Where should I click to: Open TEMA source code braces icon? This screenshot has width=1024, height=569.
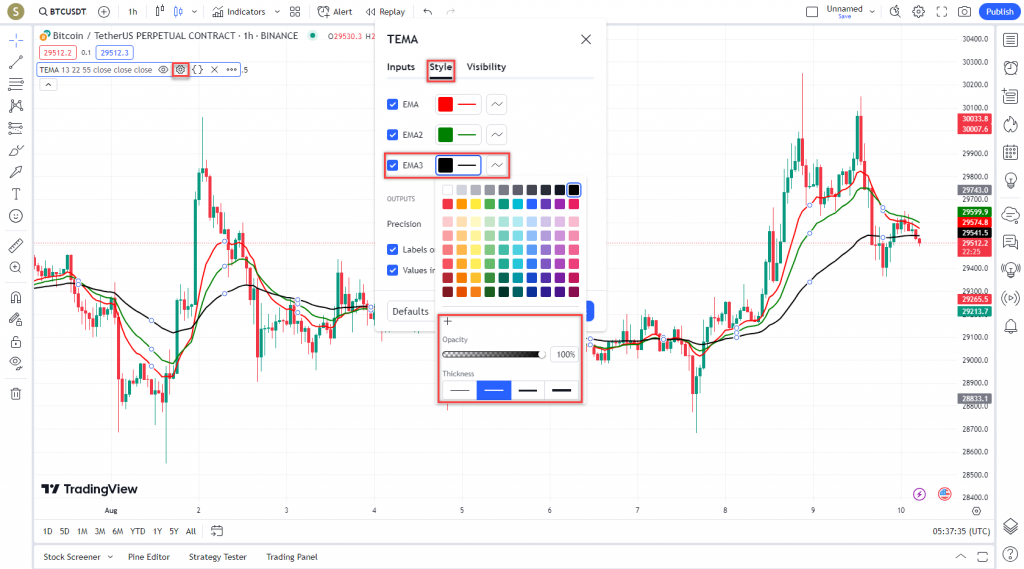tap(197, 69)
